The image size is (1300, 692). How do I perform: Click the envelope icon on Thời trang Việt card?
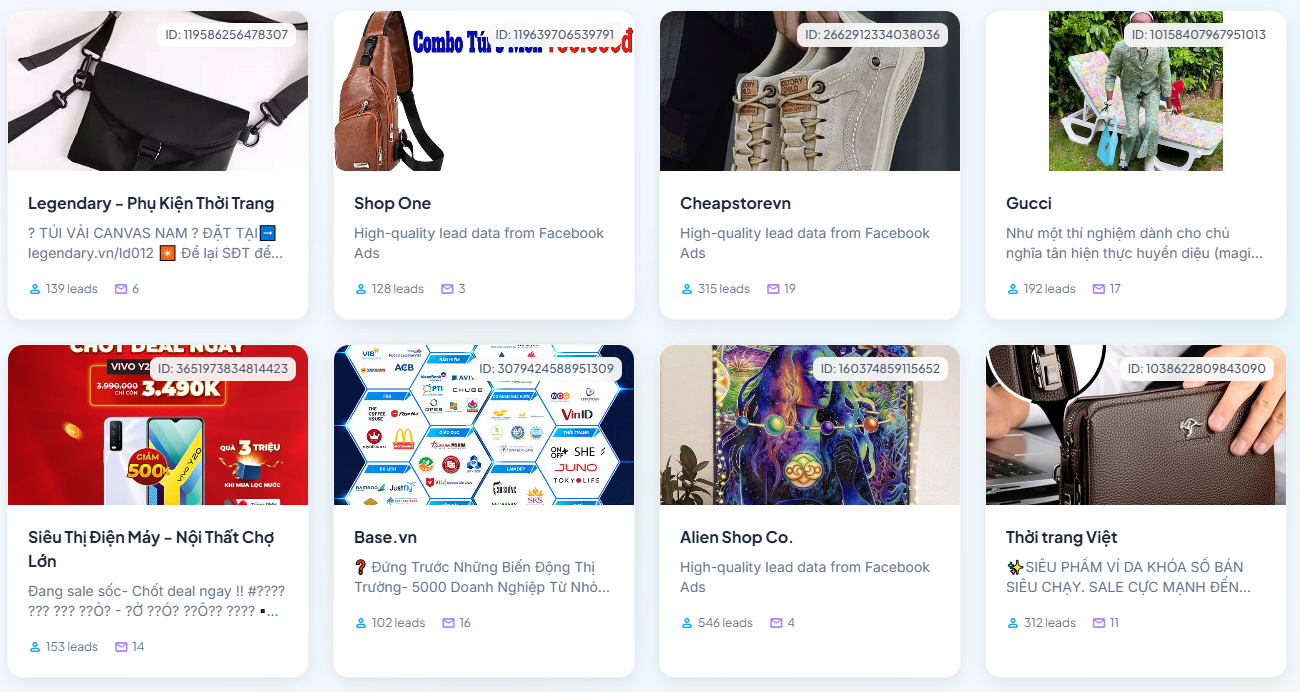click(1099, 623)
